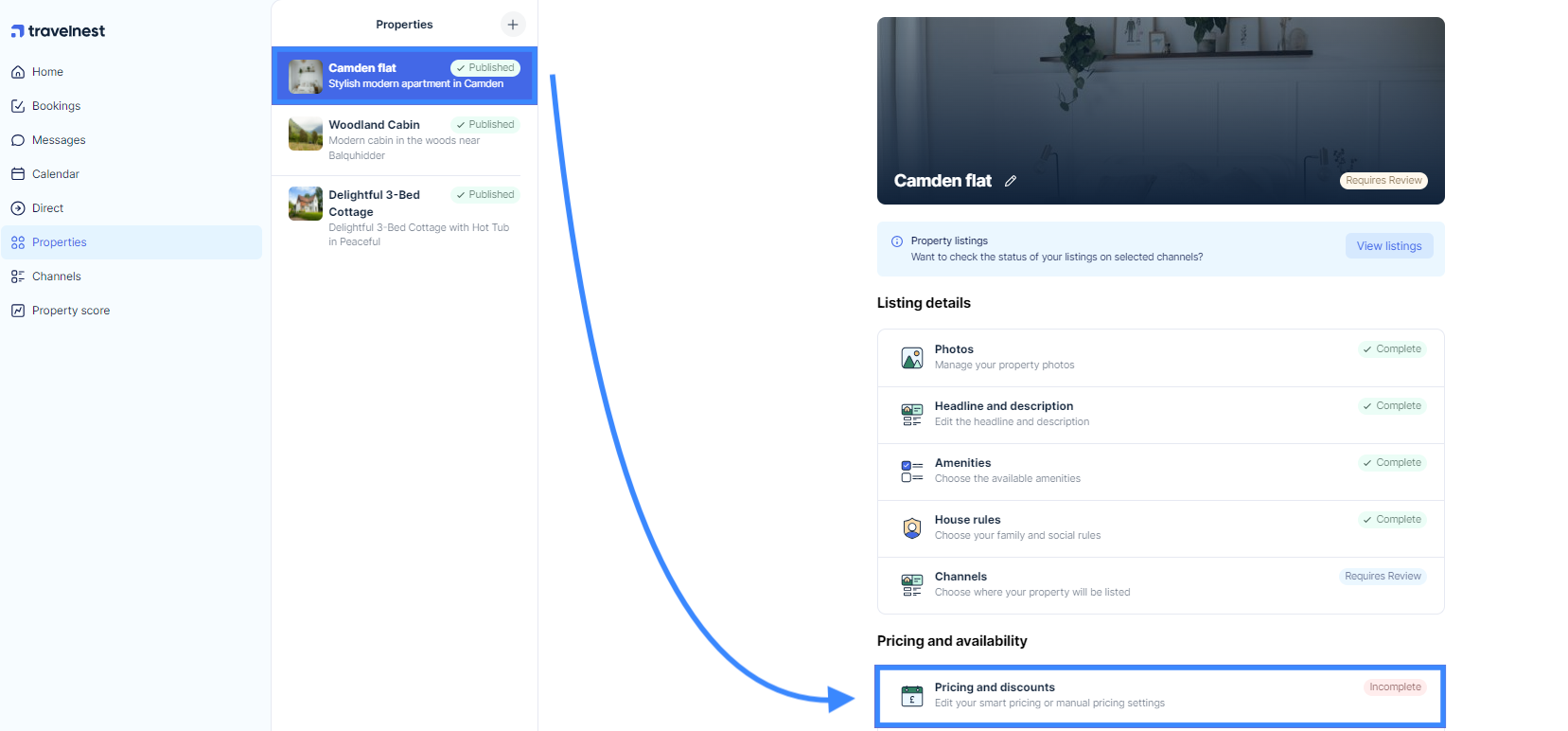Click the Amenities checklist icon
The width and height of the screenshot is (1568, 731).
912,472
